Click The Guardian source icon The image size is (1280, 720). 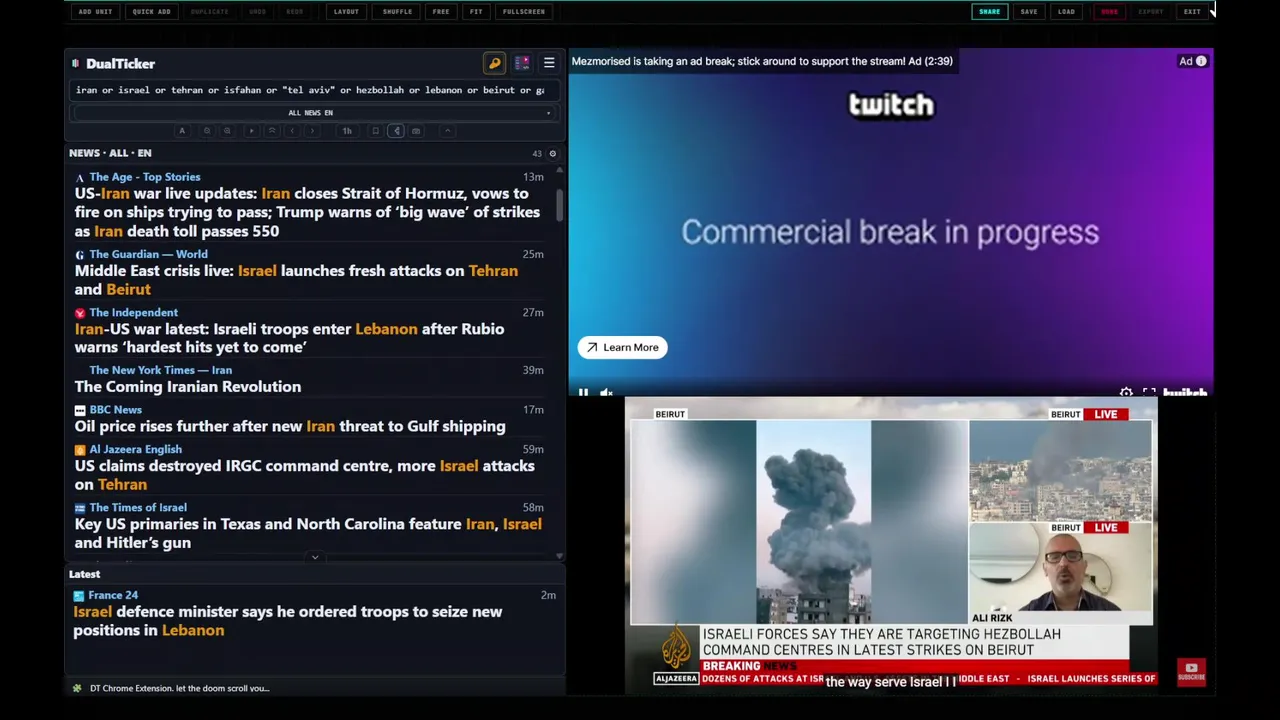coord(80,254)
